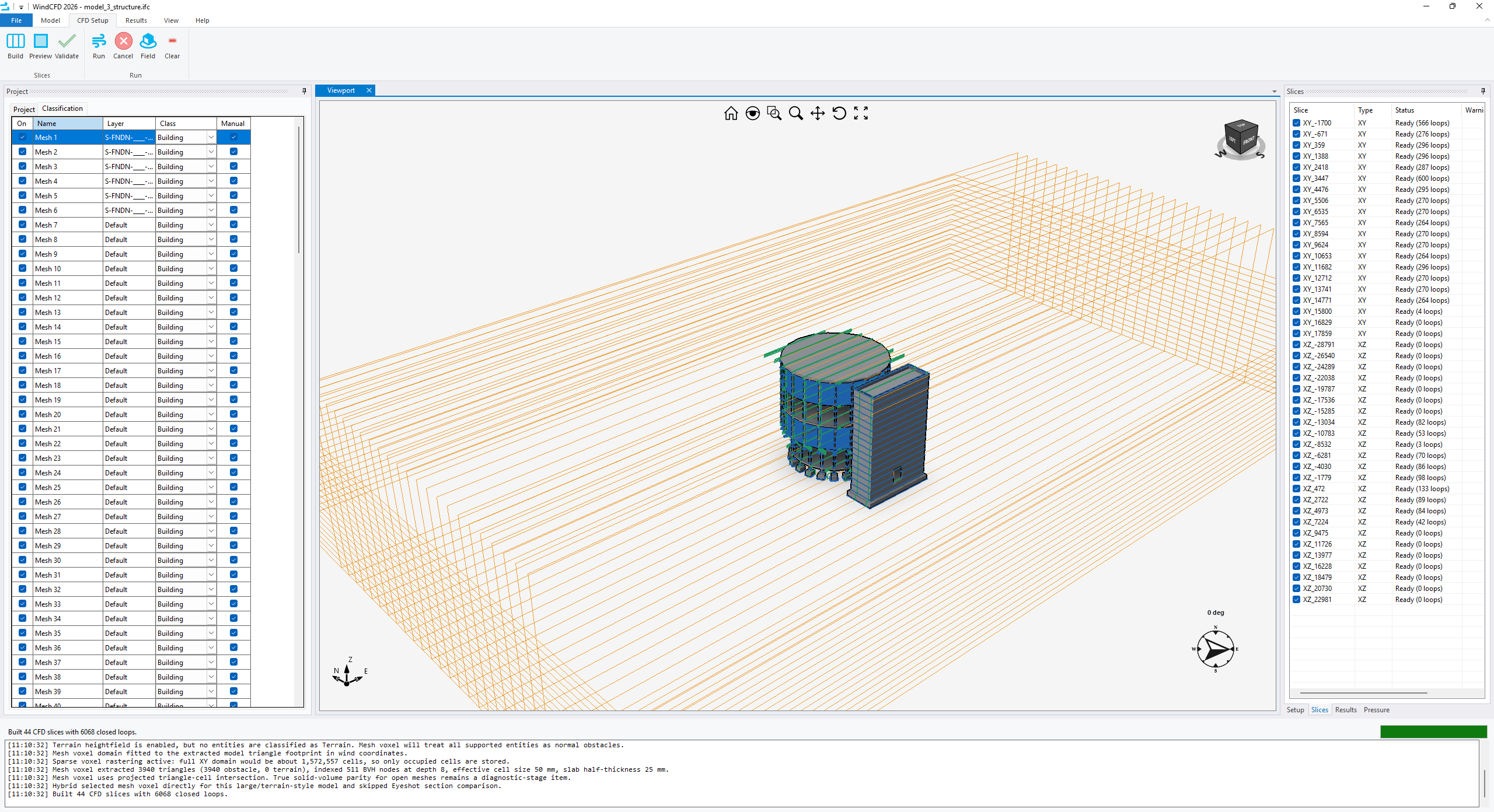
Task: Click the mesh table vertical scrollbar
Action: coord(299,190)
